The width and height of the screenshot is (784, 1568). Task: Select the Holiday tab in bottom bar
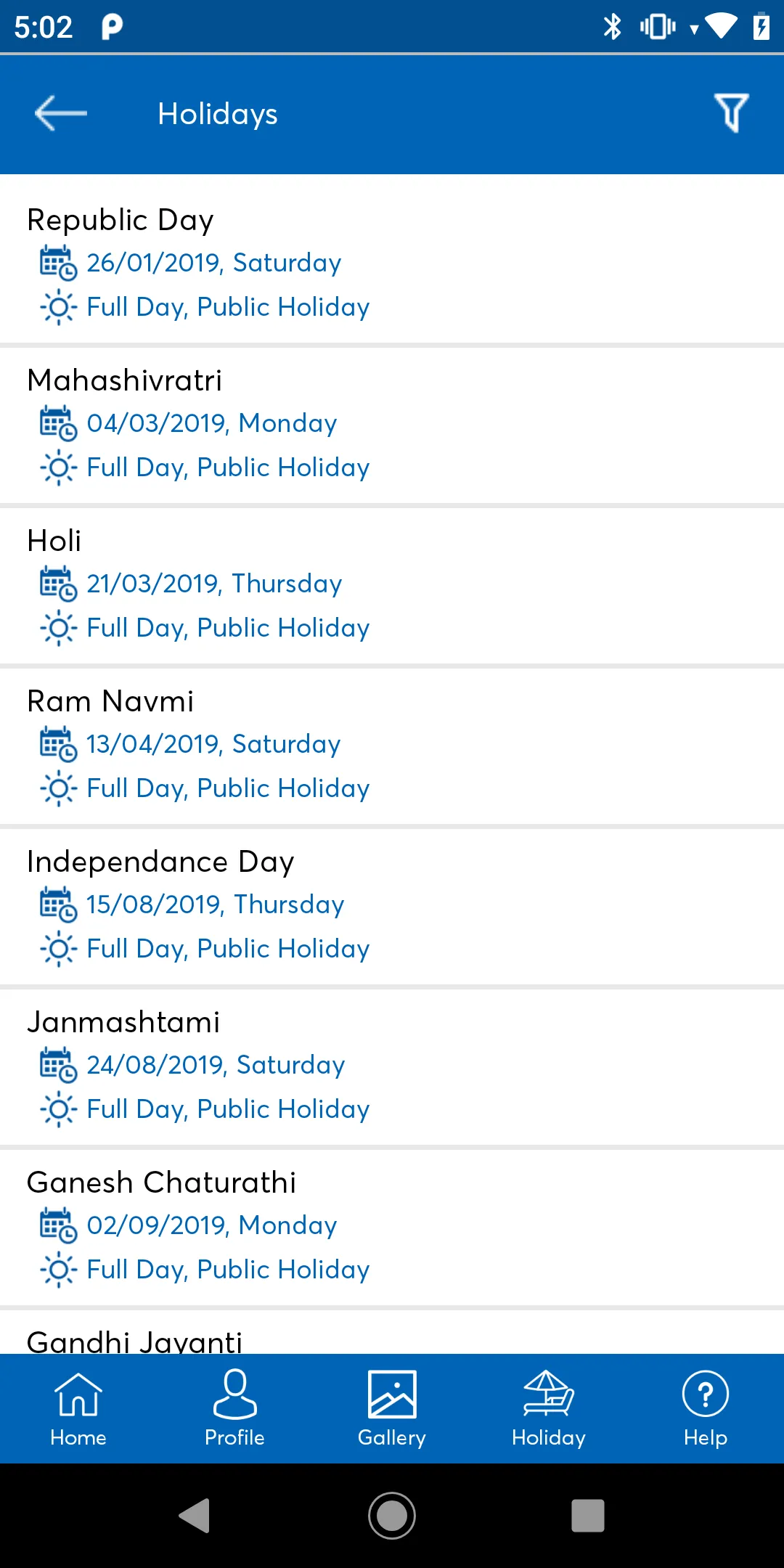(549, 1408)
